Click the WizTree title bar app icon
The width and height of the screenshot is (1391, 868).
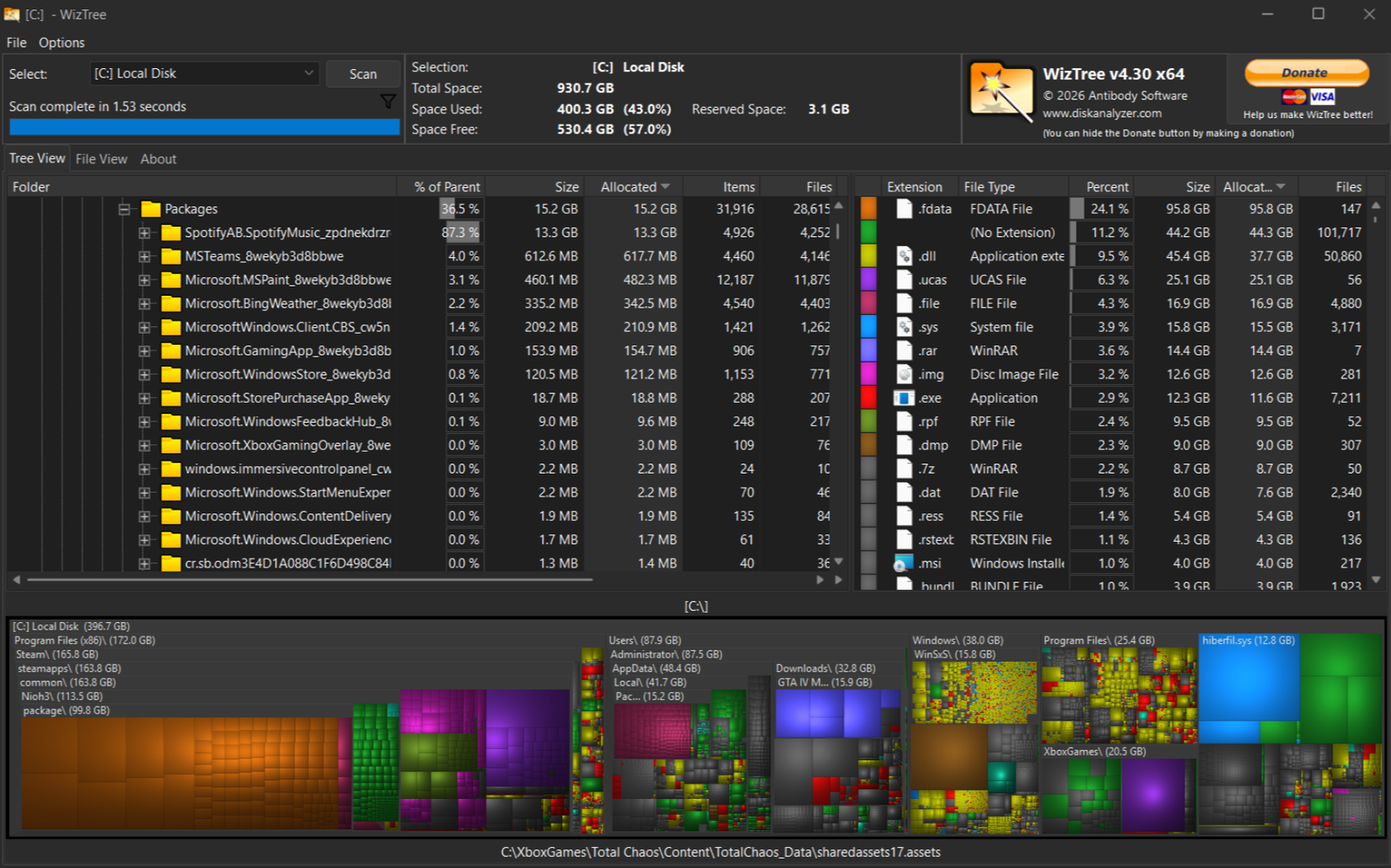[x=12, y=14]
